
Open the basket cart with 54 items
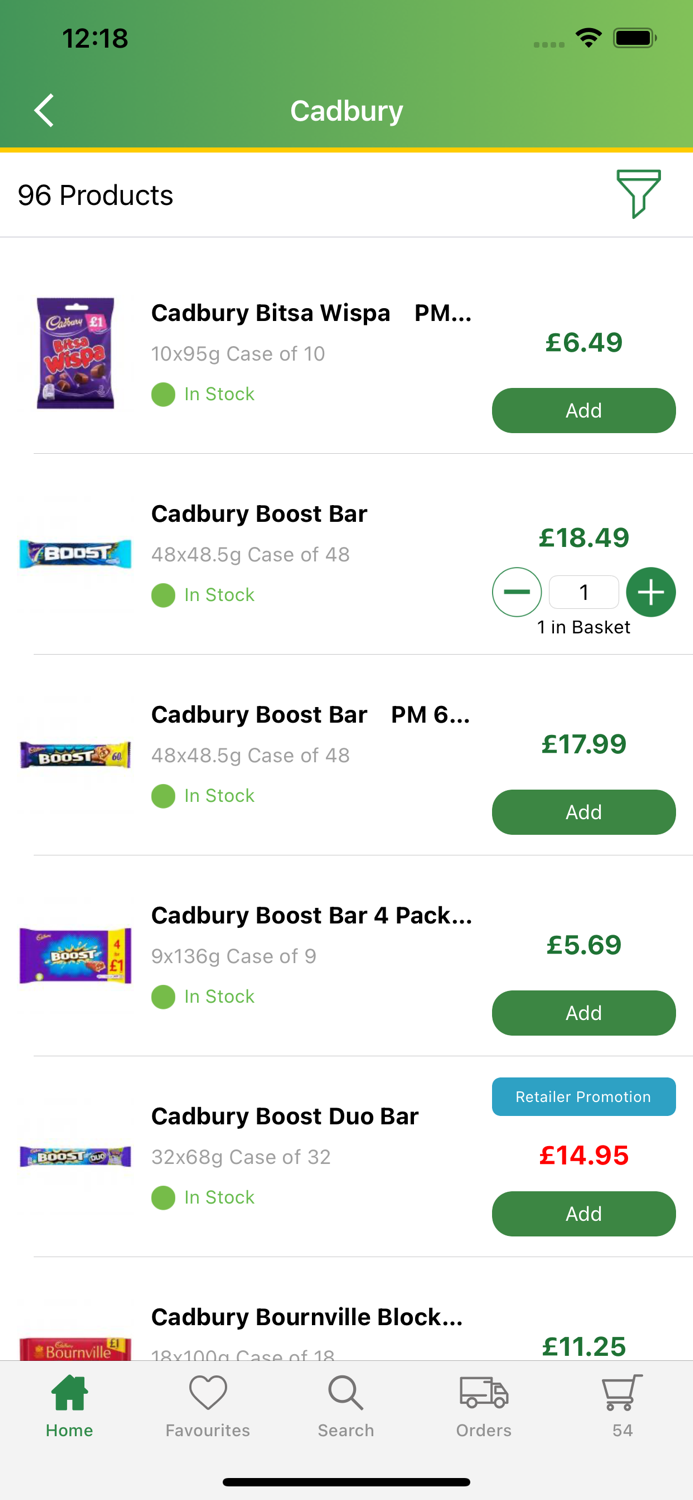(622, 1406)
